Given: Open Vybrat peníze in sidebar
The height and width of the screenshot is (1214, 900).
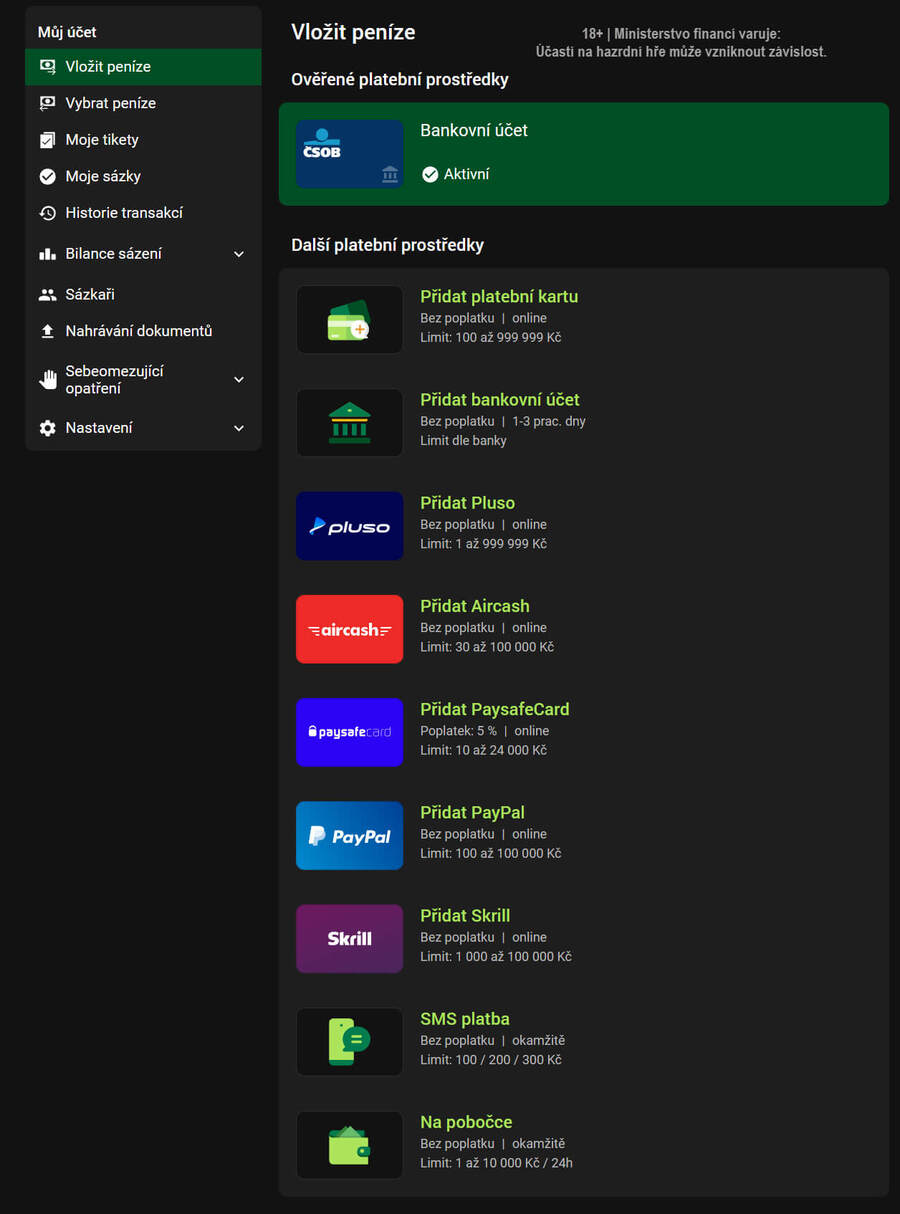Looking at the screenshot, I should tap(110, 103).
